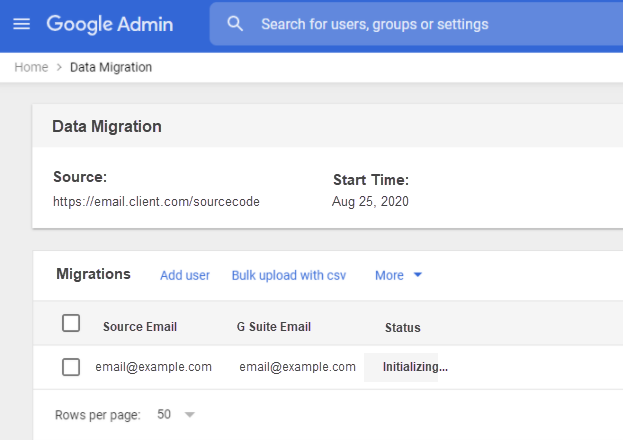Click the Initializing status indicator

pos(415,367)
